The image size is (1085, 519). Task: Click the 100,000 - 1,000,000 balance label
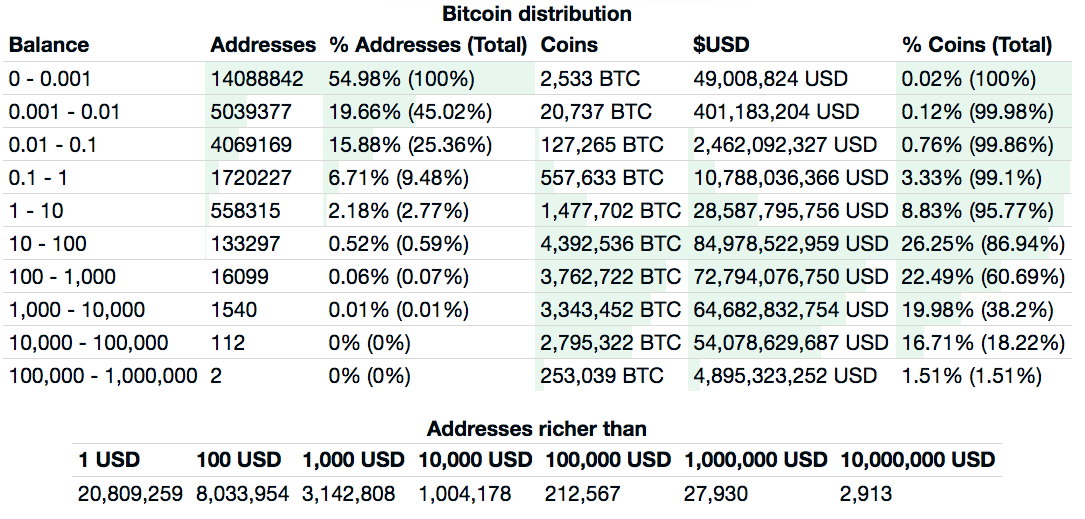pyautogui.click(x=103, y=376)
